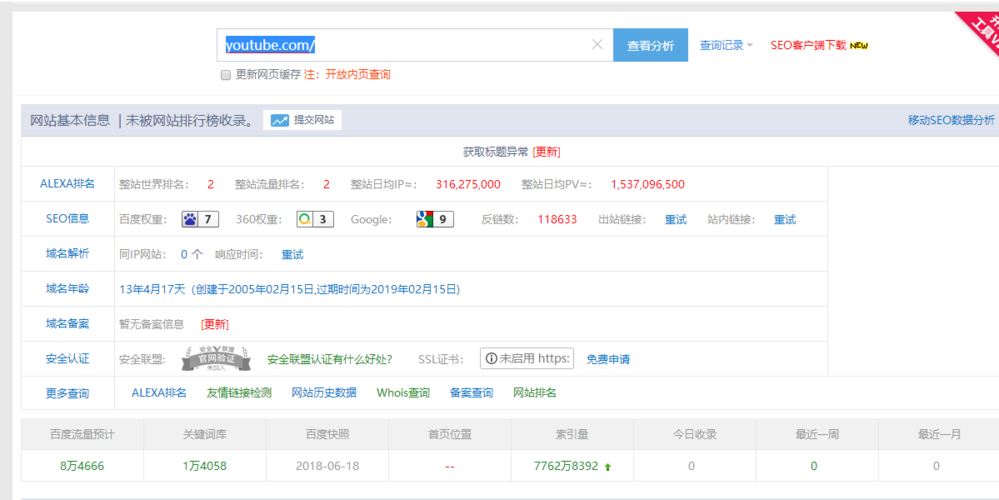Open 备案查询 link

coord(471,393)
